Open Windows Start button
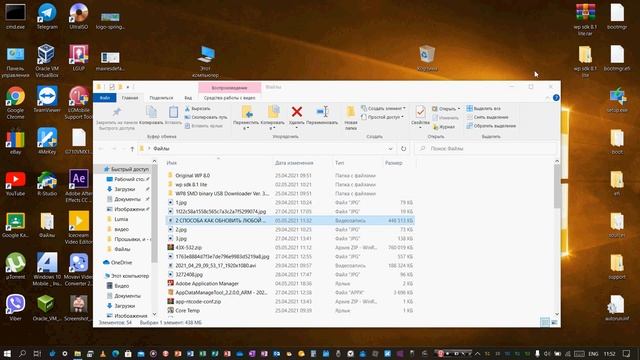This screenshot has height=360, width=640. coord(7,353)
